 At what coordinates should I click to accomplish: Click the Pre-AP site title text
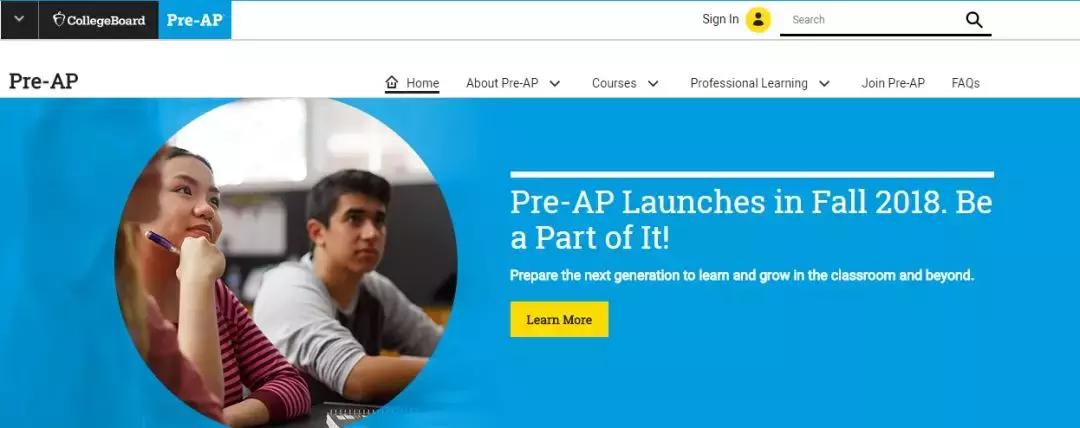click(43, 81)
